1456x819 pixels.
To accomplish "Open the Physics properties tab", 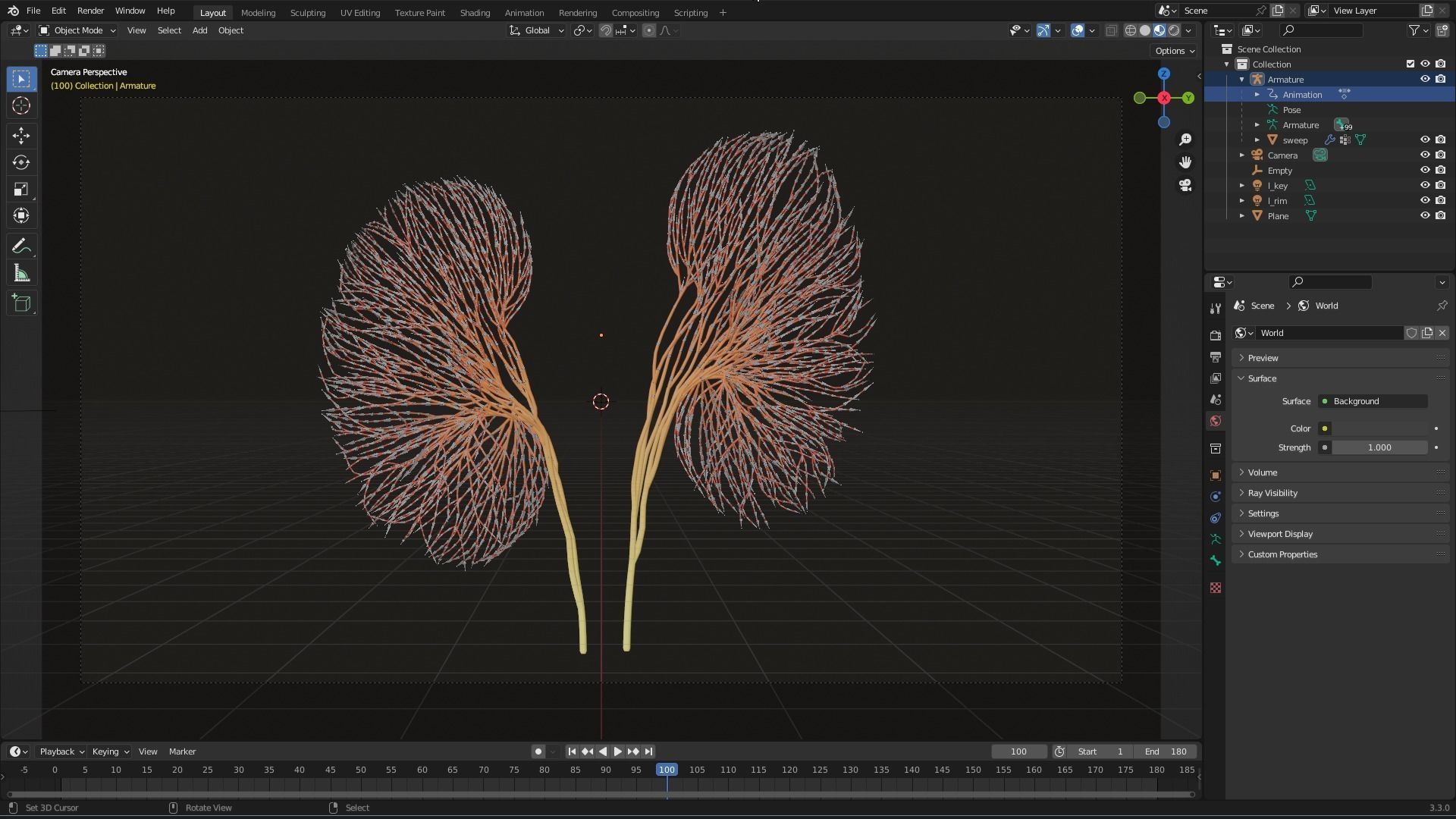I will [x=1216, y=497].
